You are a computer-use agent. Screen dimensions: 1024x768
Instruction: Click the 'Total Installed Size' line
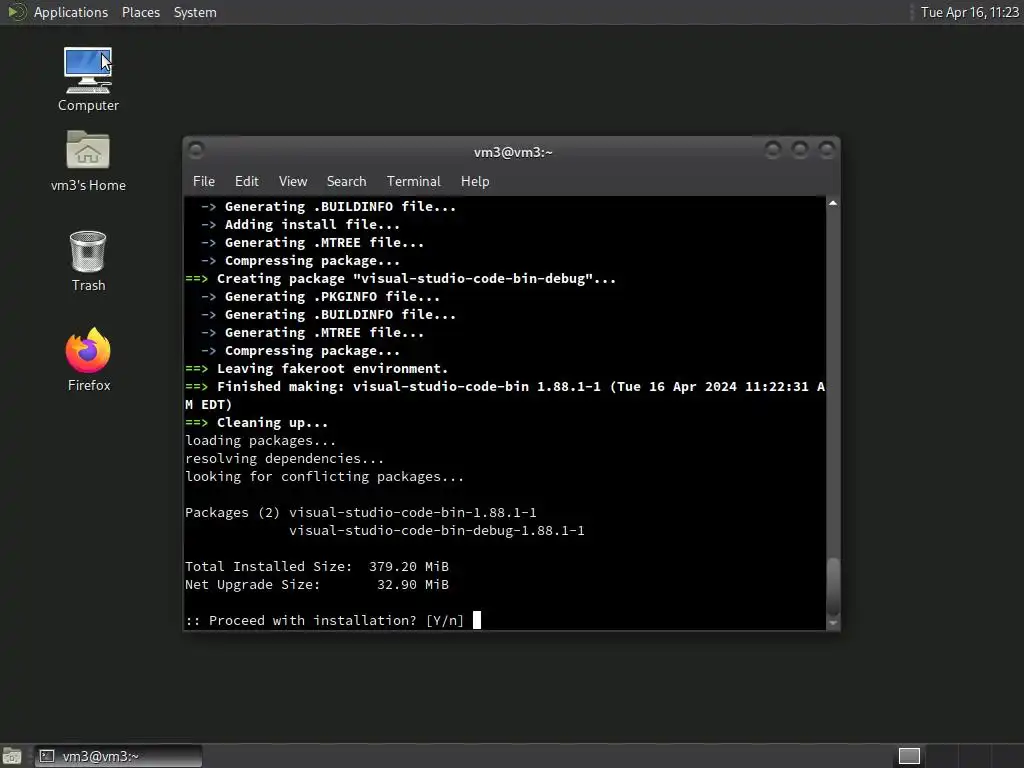tap(317, 566)
